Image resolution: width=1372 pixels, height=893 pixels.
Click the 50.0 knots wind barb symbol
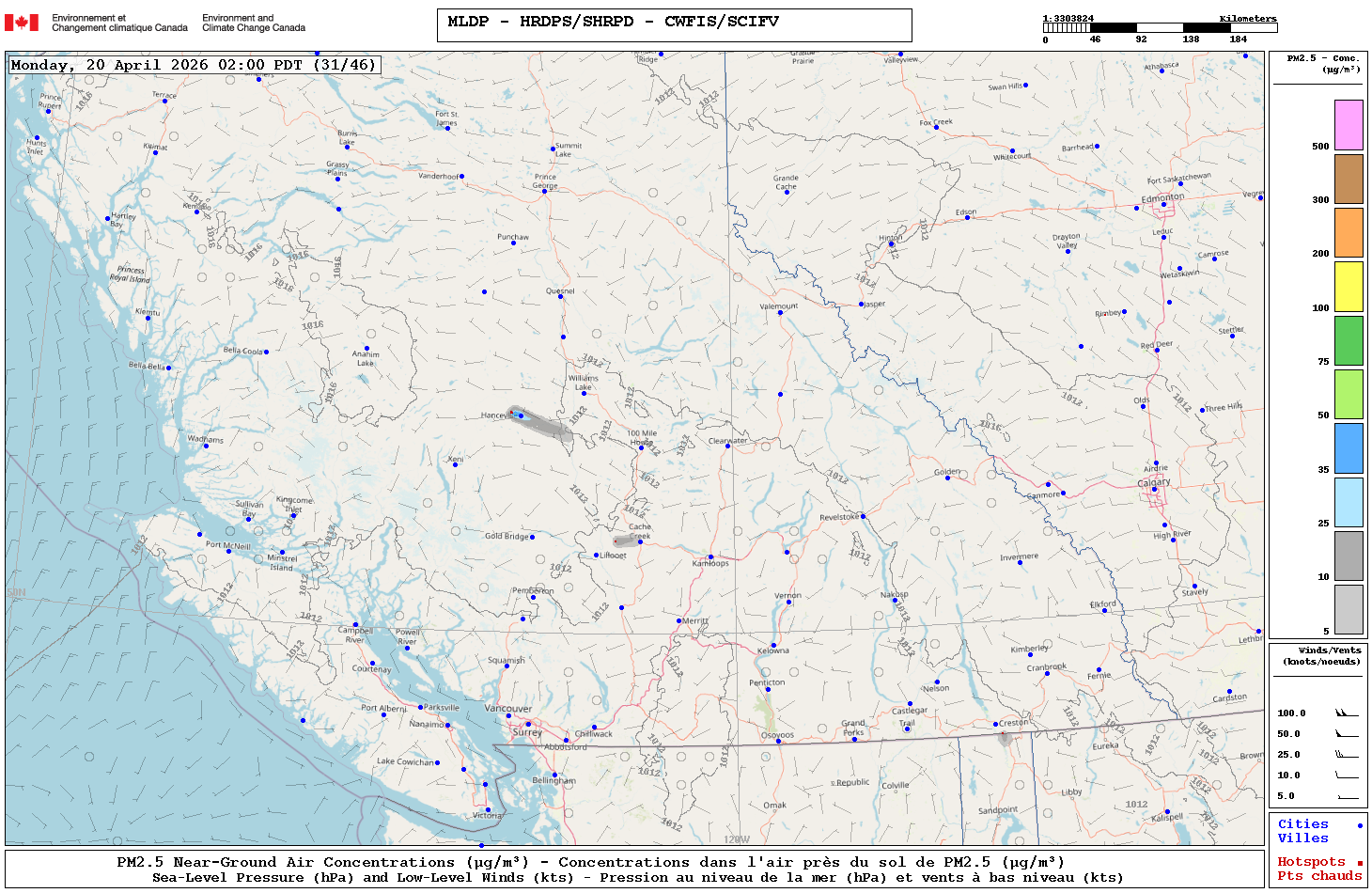click(1346, 734)
